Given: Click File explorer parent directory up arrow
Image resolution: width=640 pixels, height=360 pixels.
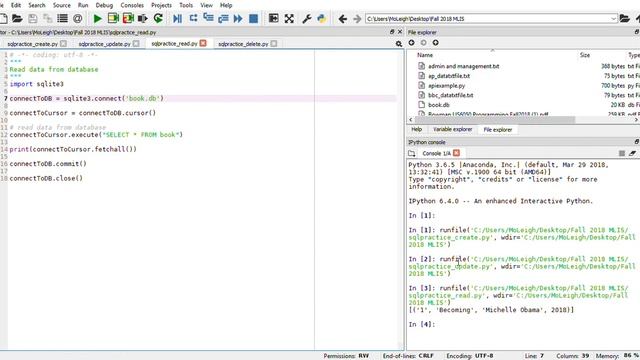Looking at the screenshot, I should coord(436,42).
